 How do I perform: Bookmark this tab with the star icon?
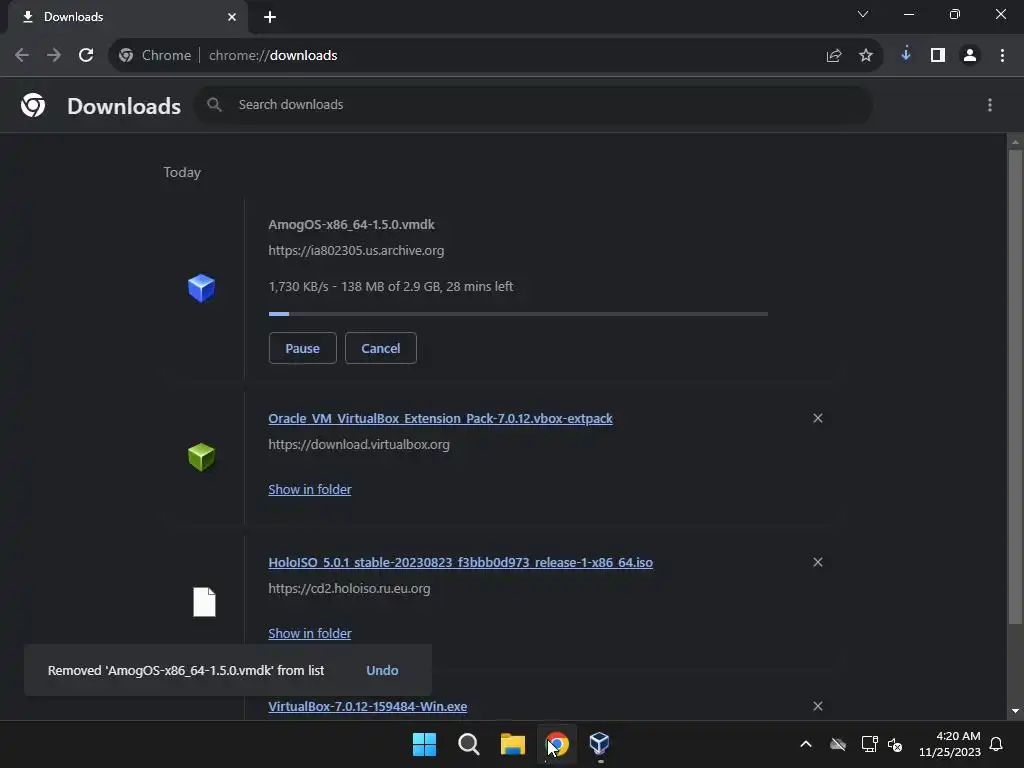point(865,56)
